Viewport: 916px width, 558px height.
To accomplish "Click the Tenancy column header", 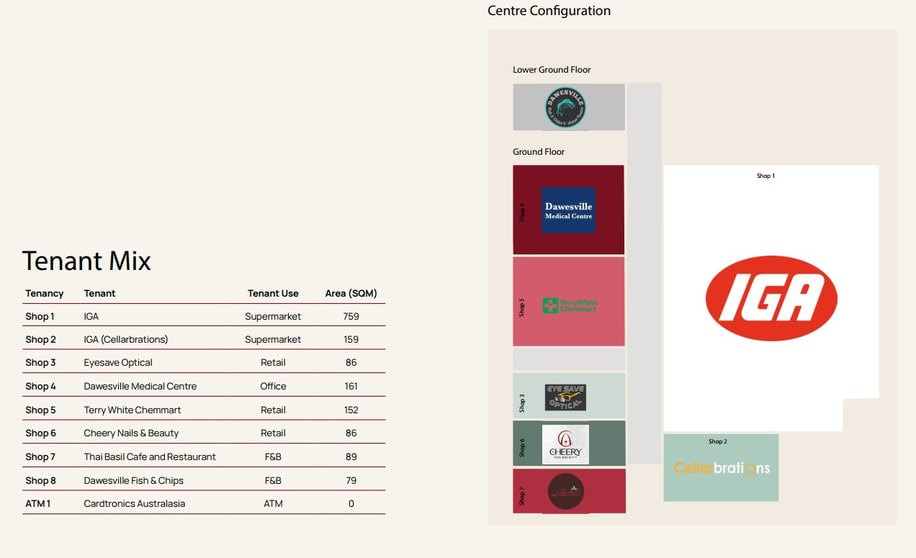I will (44, 293).
